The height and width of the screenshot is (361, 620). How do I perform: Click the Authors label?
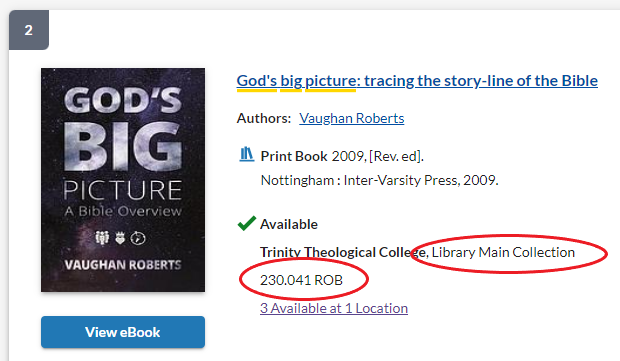[x=264, y=118]
